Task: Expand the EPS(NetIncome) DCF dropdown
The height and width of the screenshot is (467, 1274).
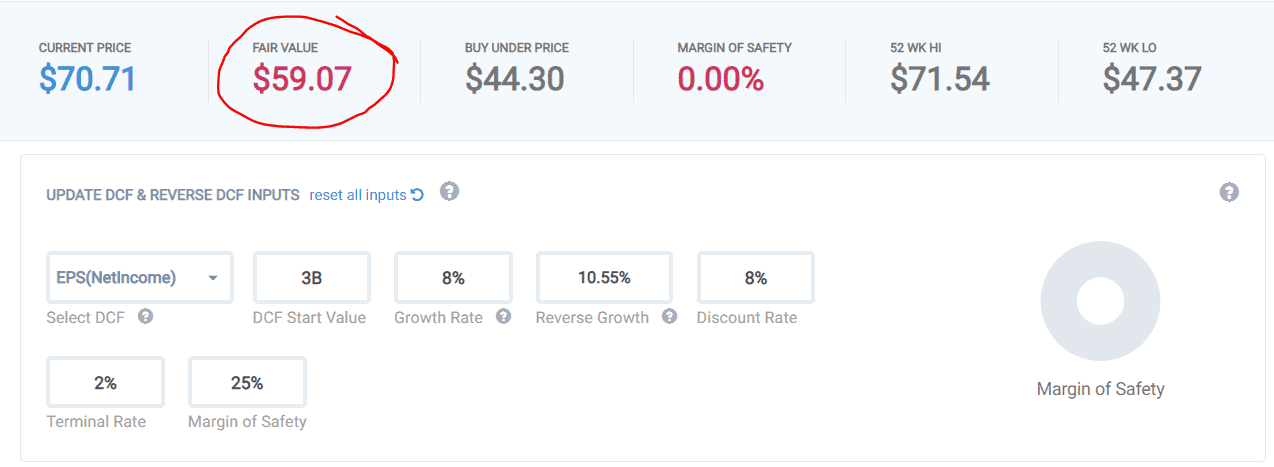Action: tap(139, 278)
